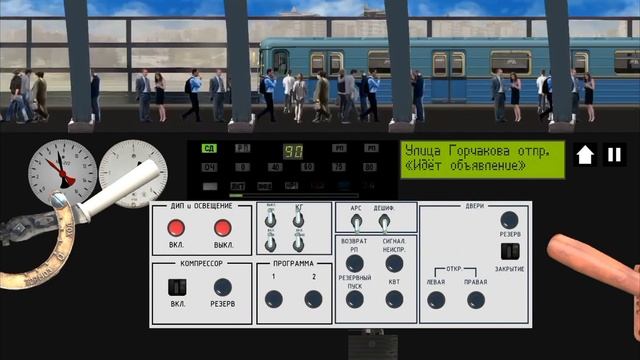Click the ОЧ indicator lamp
This screenshot has width=640, height=360.
tap(209, 167)
